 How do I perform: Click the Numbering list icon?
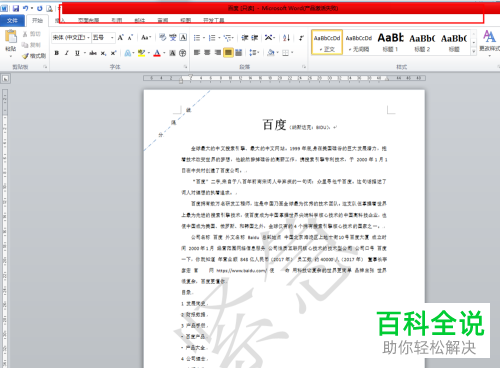coord(212,38)
